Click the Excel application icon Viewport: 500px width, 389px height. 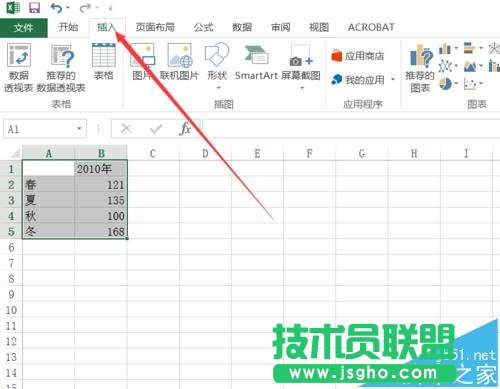13,7
